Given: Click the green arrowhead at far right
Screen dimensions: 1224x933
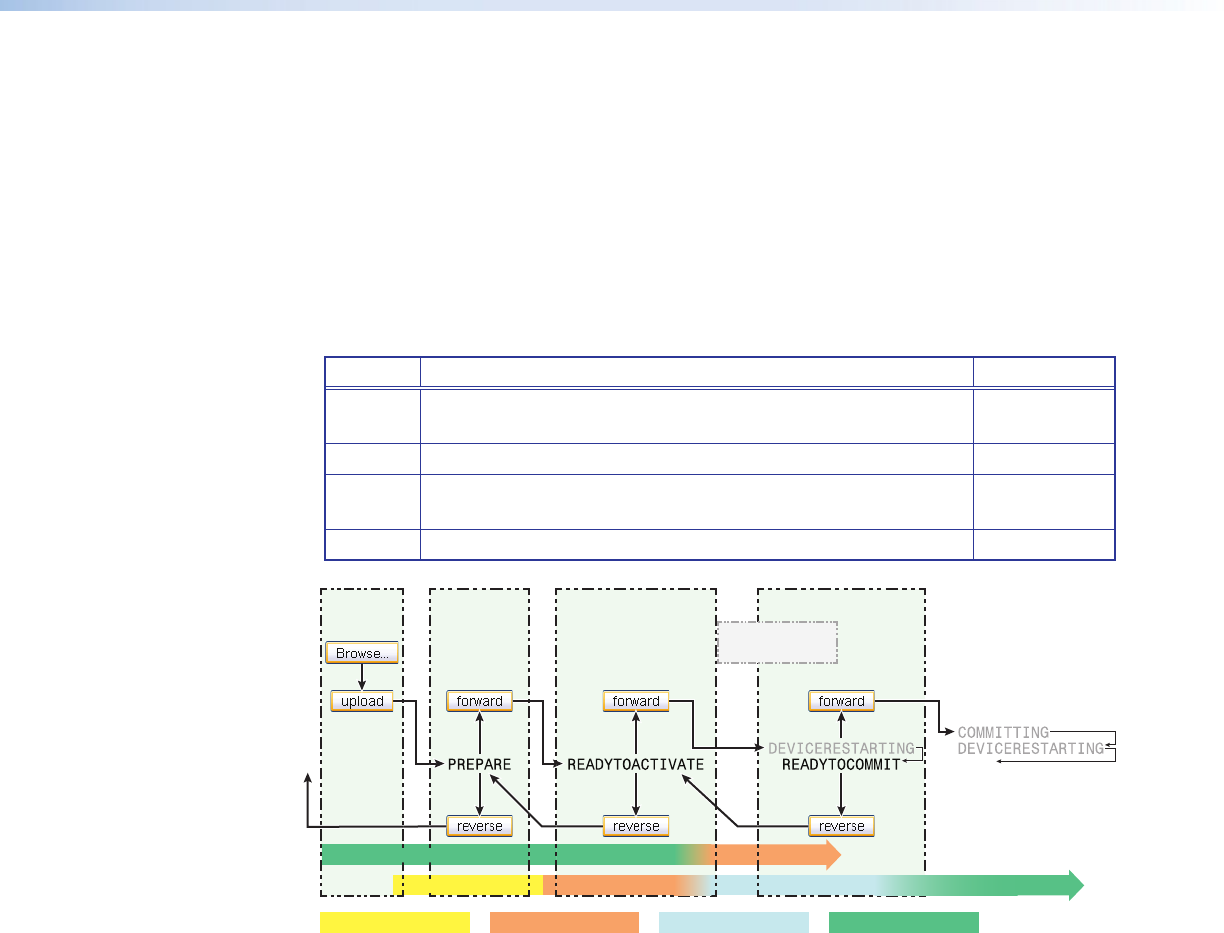Looking at the screenshot, I should pos(1075,885).
